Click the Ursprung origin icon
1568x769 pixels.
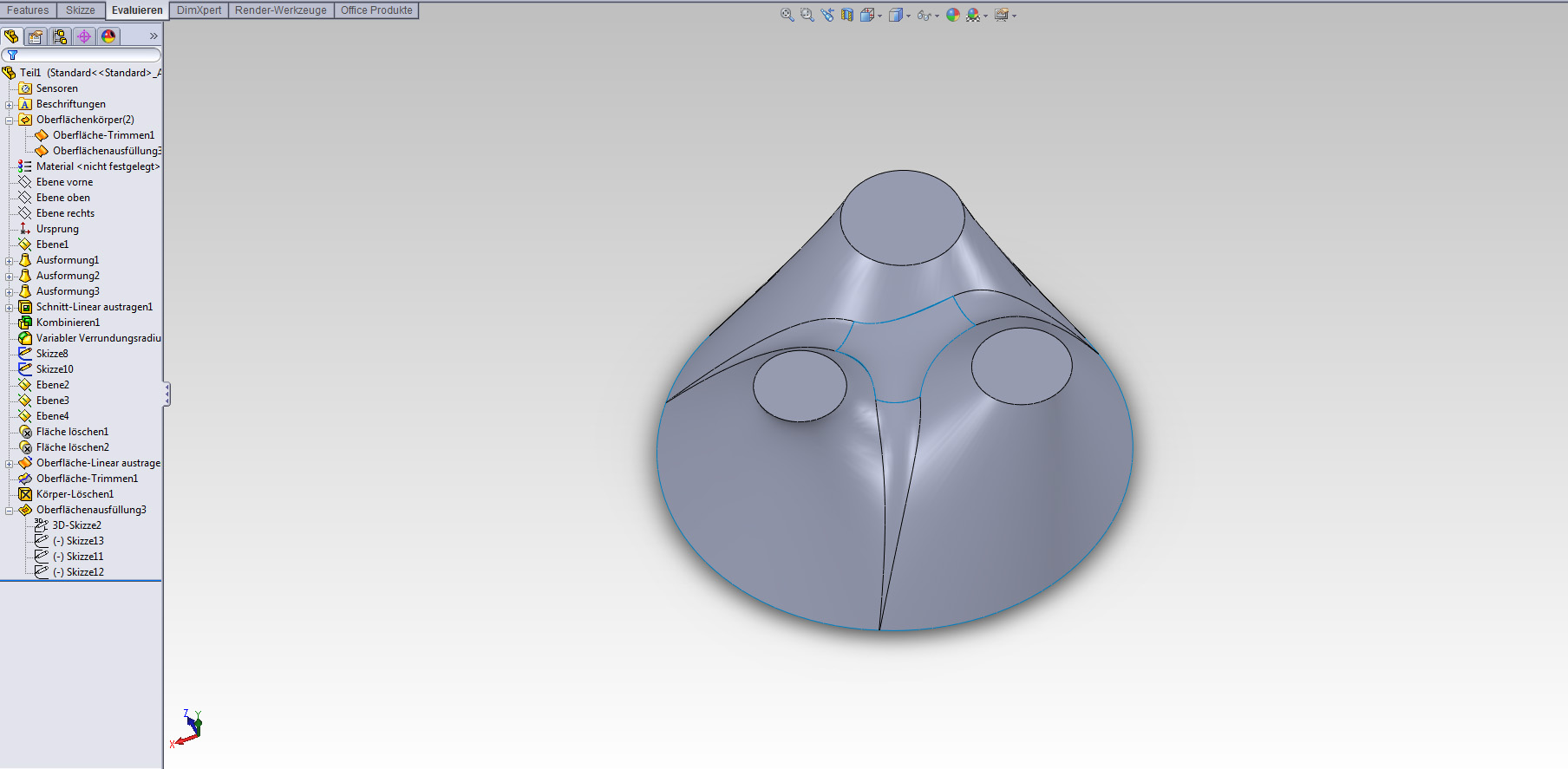(25, 229)
